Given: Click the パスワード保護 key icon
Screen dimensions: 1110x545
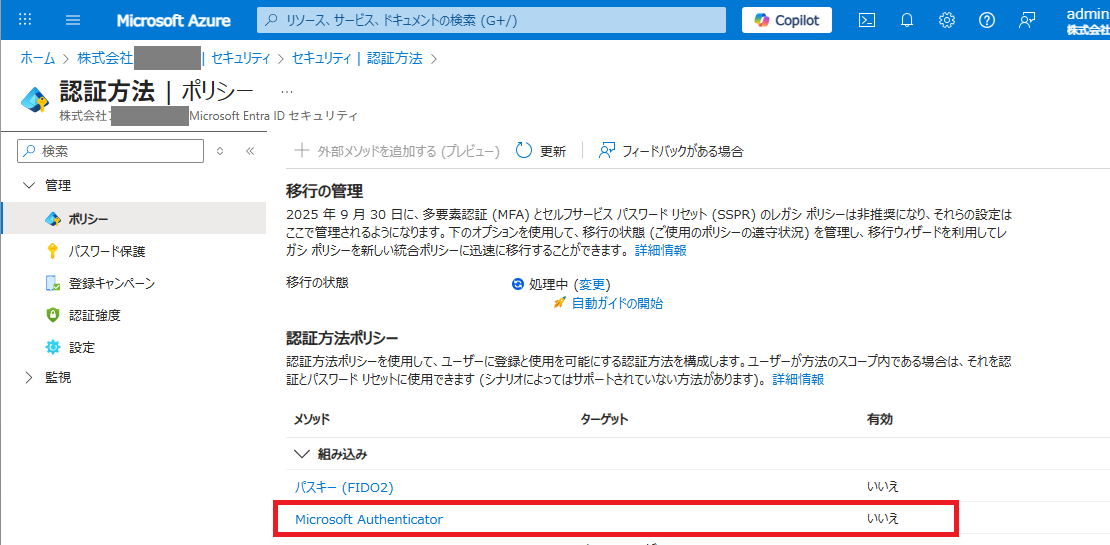Looking at the screenshot, I should coord(53,251).
